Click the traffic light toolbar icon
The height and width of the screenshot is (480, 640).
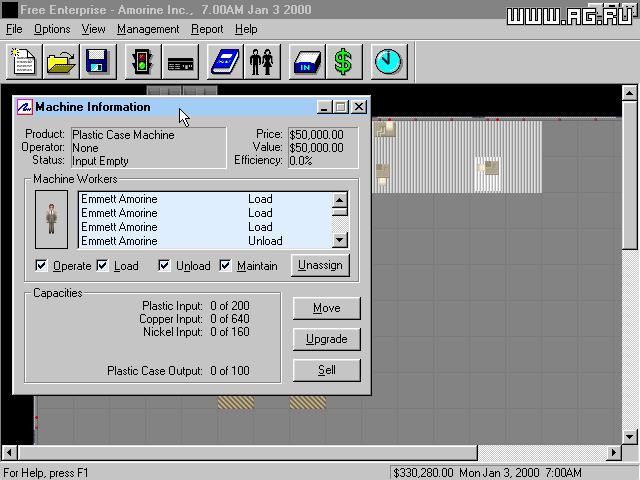pyautogui.click(x=142, y=62)
